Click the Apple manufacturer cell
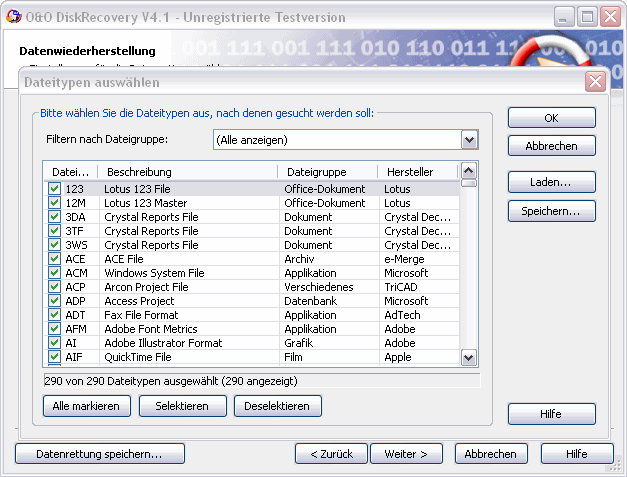 coord(397,357)
